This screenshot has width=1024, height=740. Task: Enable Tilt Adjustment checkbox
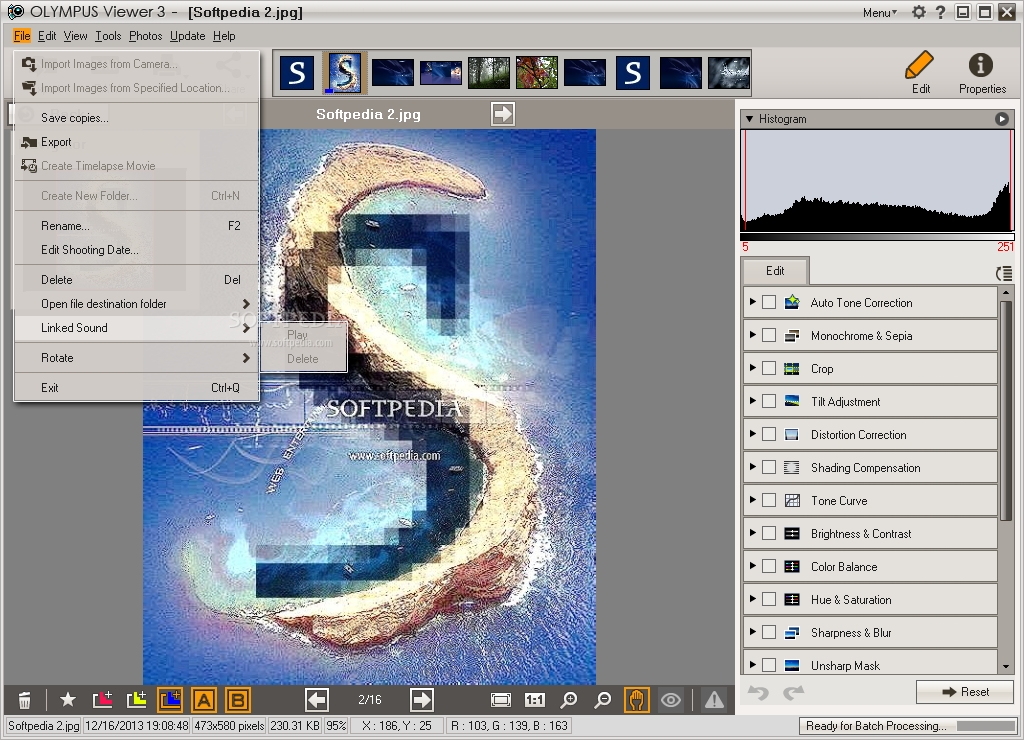tap(769, 401)
